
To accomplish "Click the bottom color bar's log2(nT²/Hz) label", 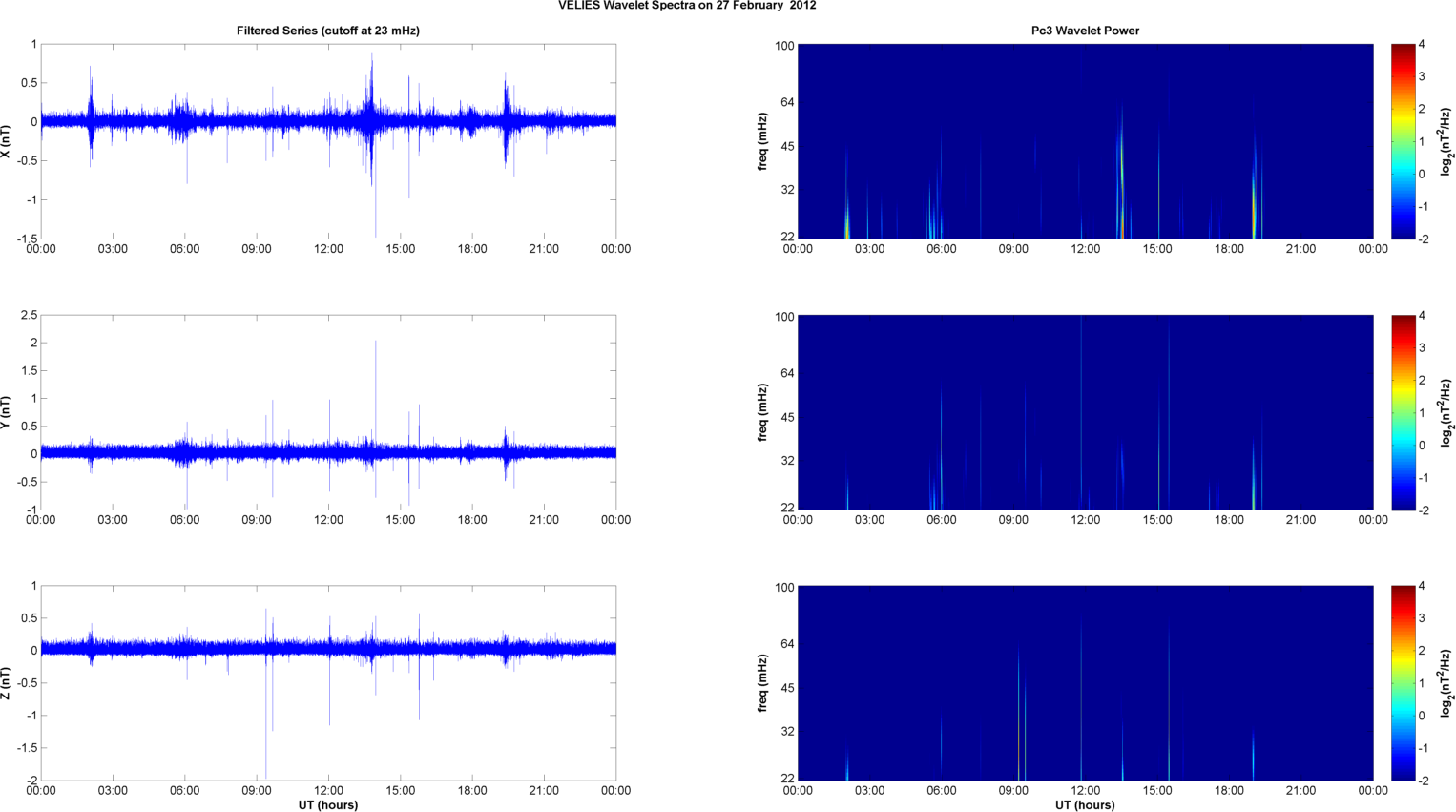I will tap(1446, 683).
